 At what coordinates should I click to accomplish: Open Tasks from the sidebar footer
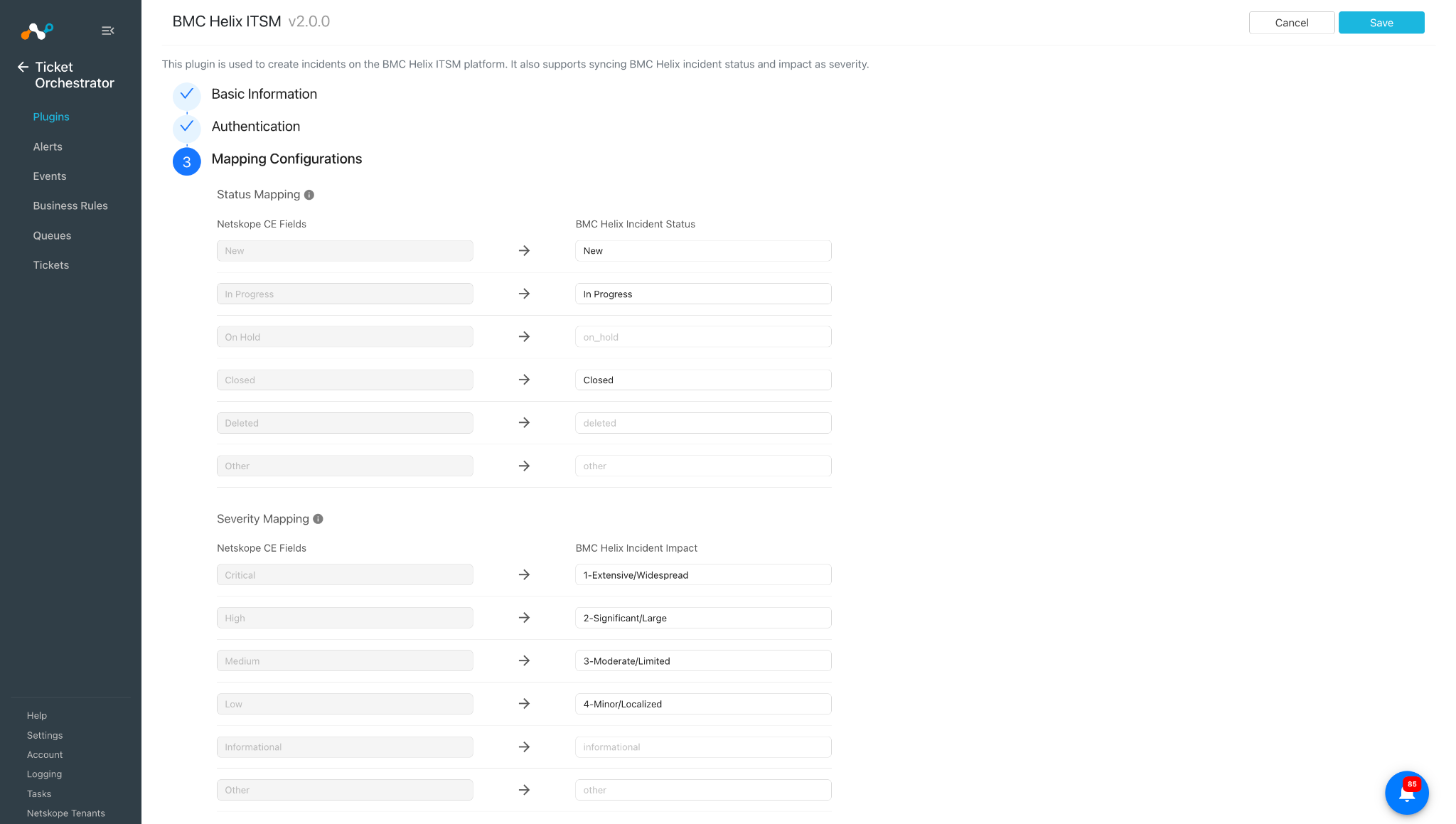click(39, 793)
